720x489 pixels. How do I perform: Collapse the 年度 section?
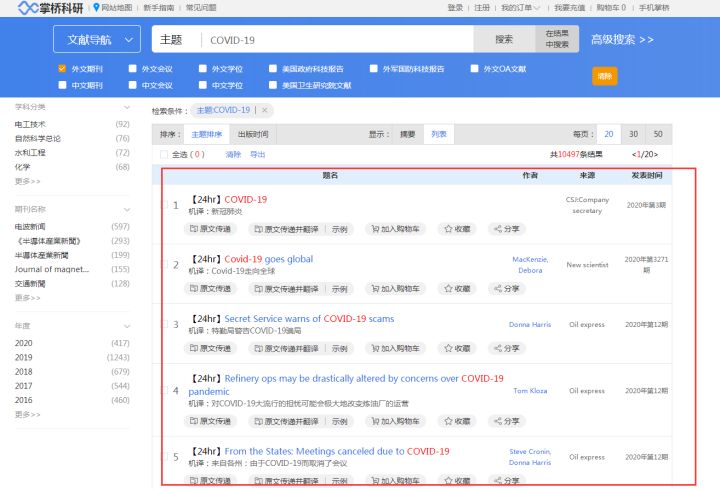[127, 326]
